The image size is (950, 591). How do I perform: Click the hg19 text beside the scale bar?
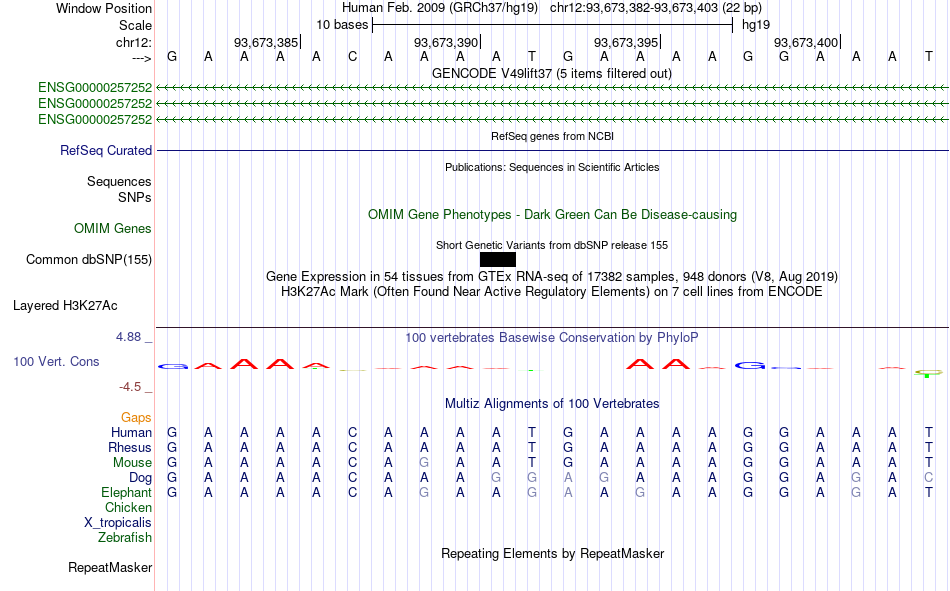pos(756,25)
